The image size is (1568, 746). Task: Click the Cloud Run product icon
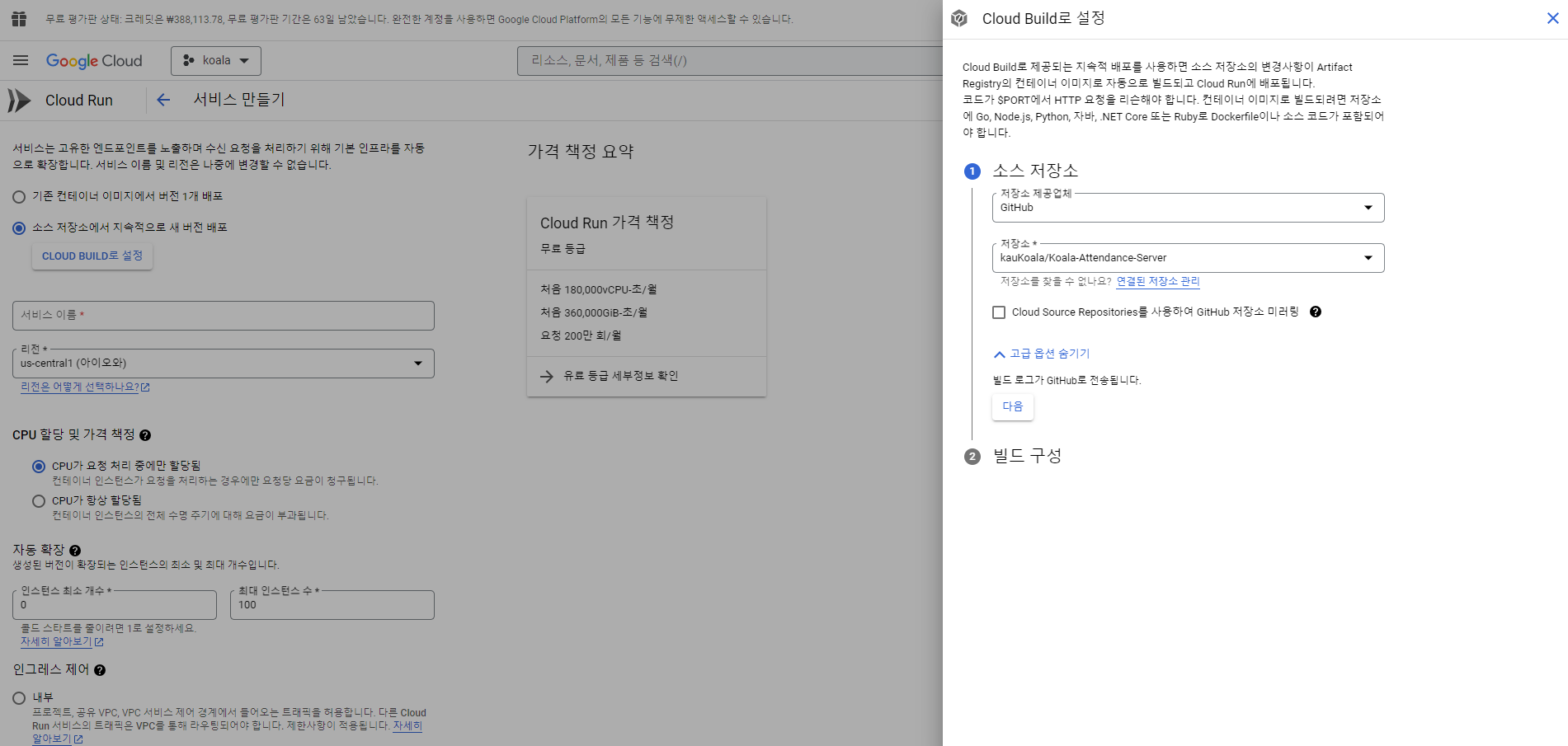[19, 101]
